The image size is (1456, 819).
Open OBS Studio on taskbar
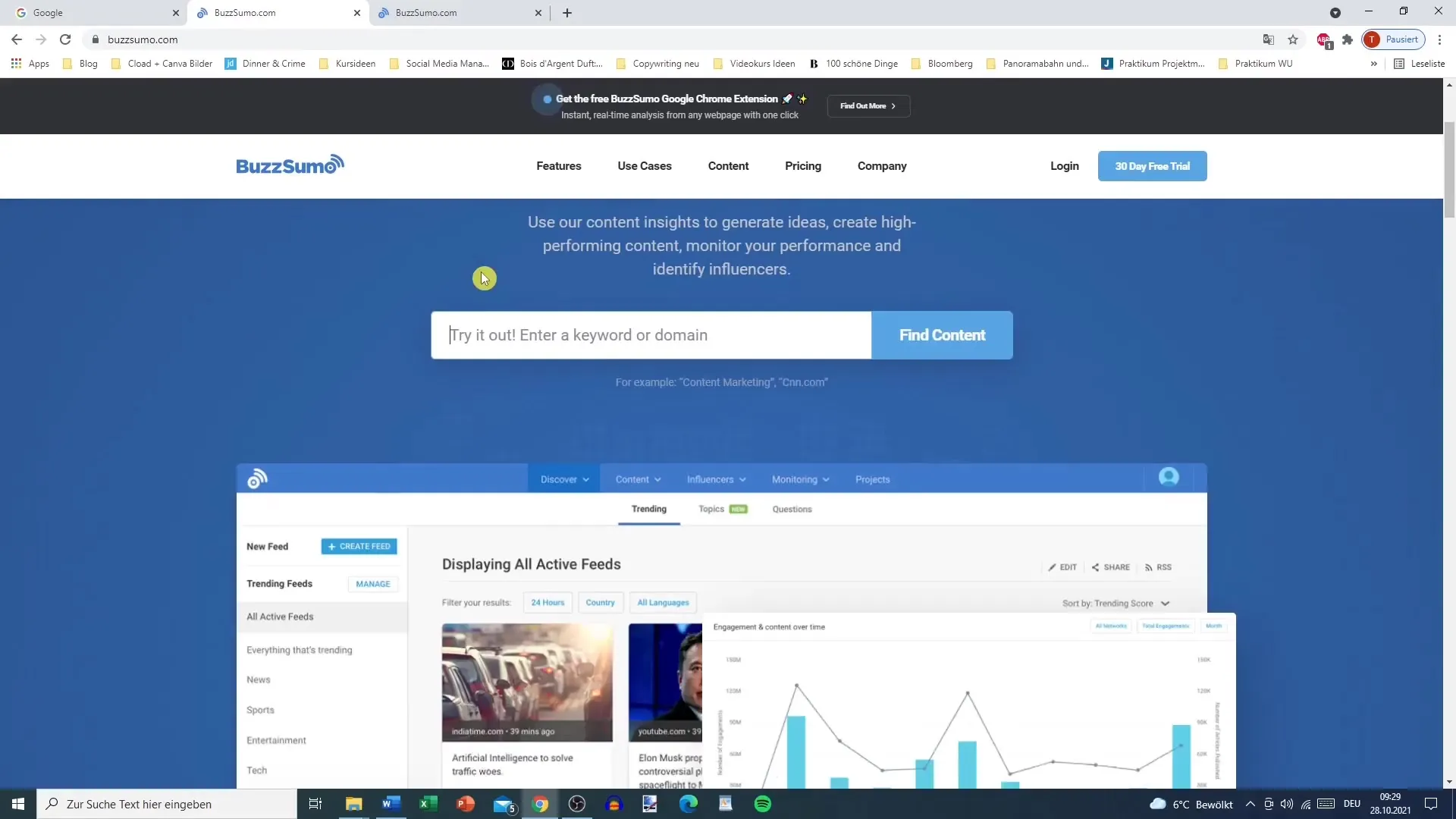click(577, 804)
